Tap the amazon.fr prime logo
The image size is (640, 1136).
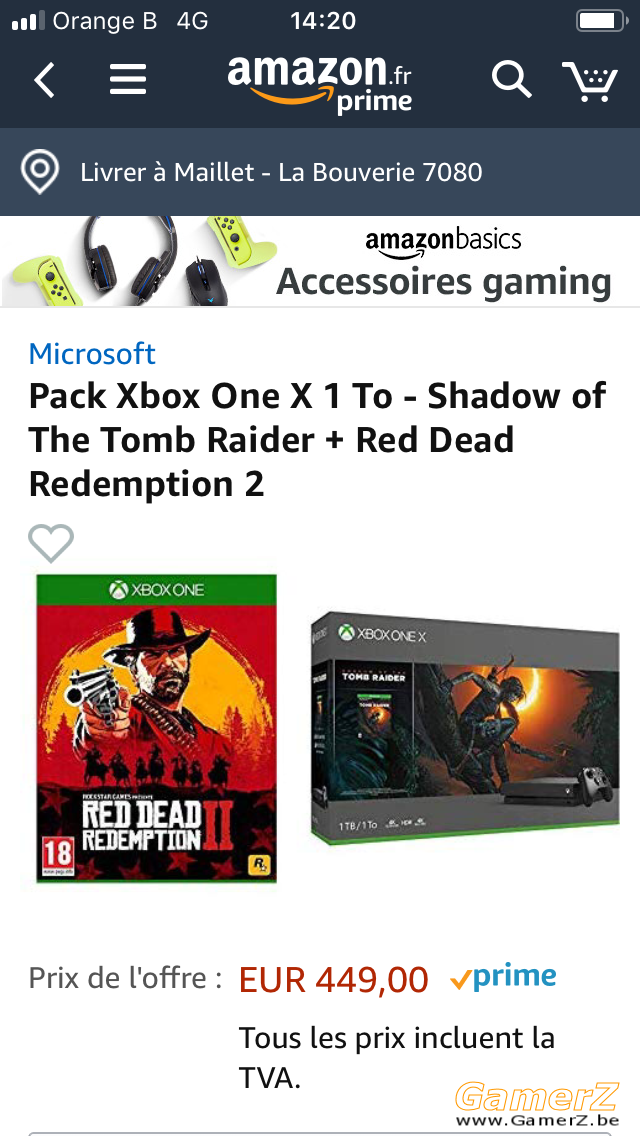point(320,85)
